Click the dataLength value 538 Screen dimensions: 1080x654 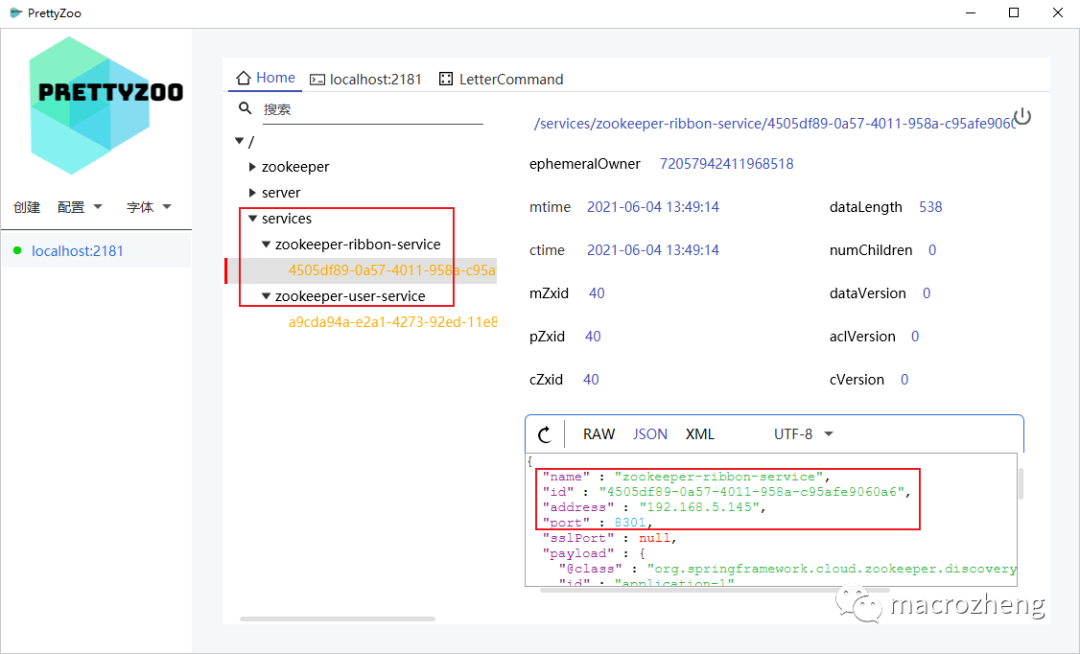[x=931, y=207]
